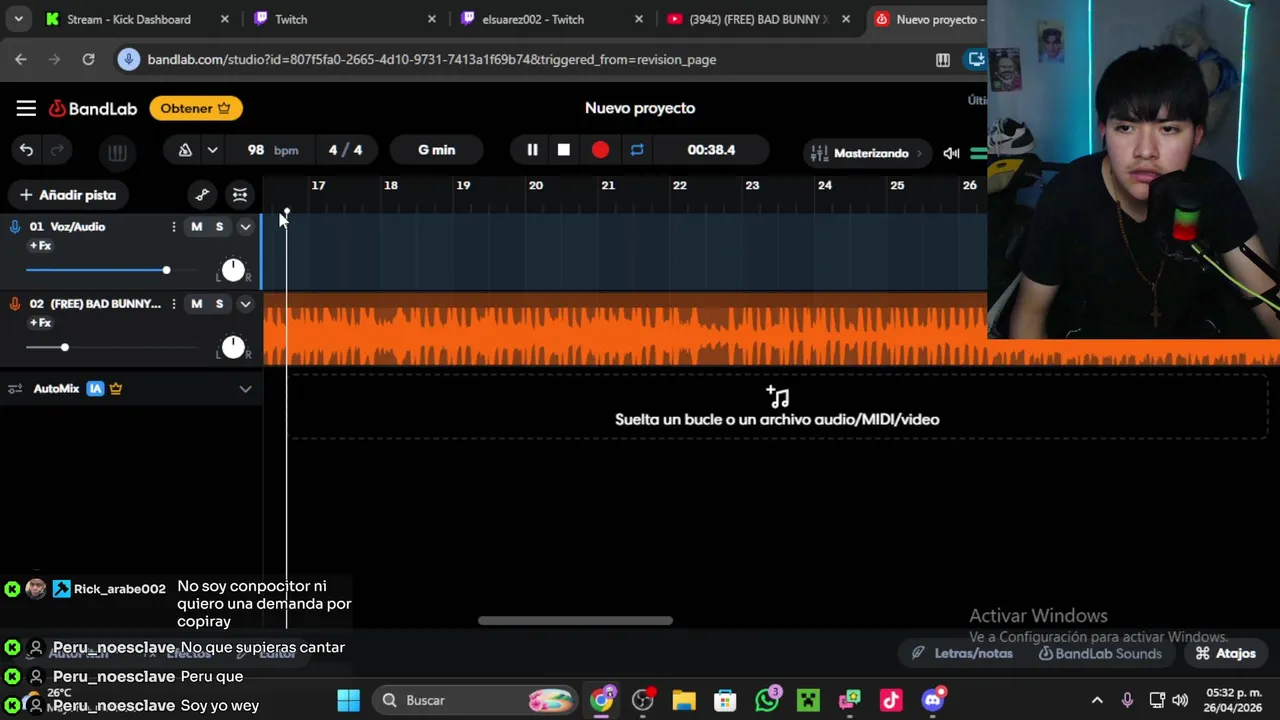1280x720 pixels.
Task: Edit the 98 bpm tempo value
Action: [272, 150]
